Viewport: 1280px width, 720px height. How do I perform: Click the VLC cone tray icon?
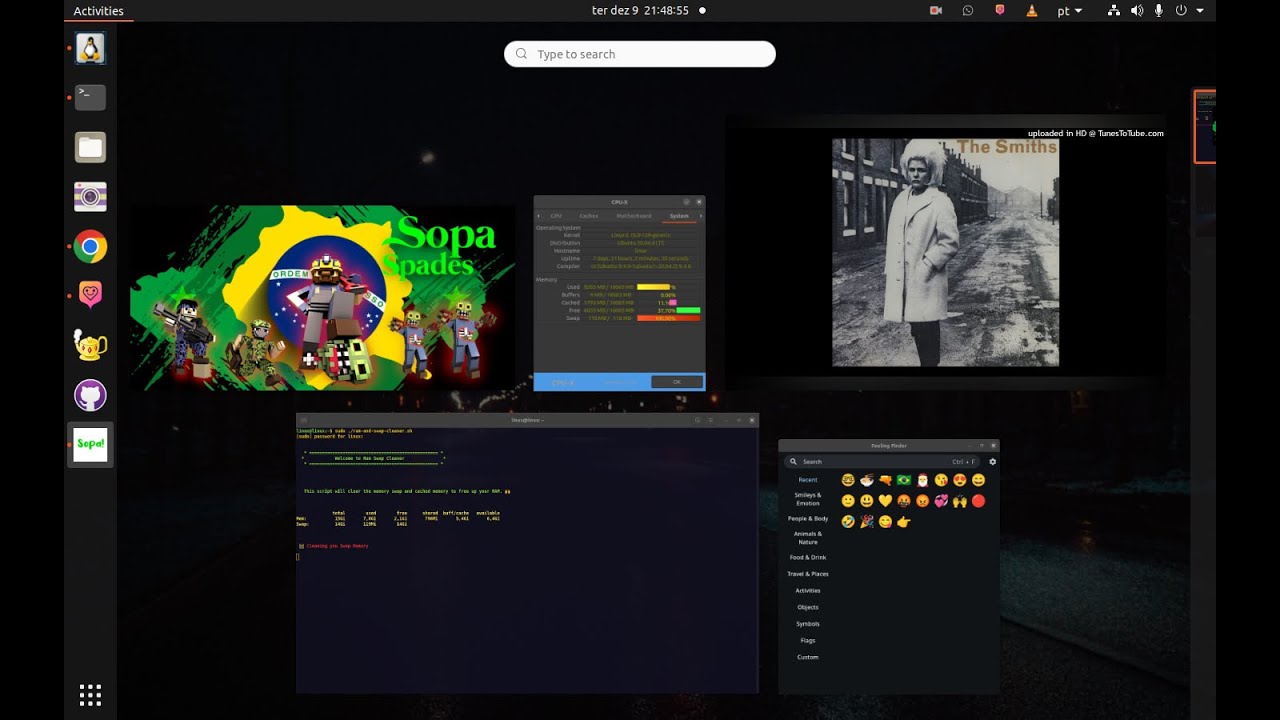coord(1031,11)
